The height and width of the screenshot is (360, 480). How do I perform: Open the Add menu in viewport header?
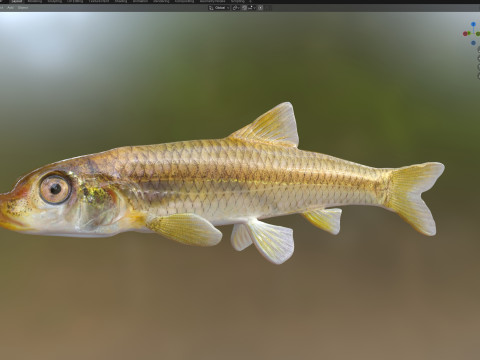tap(11, 8)
